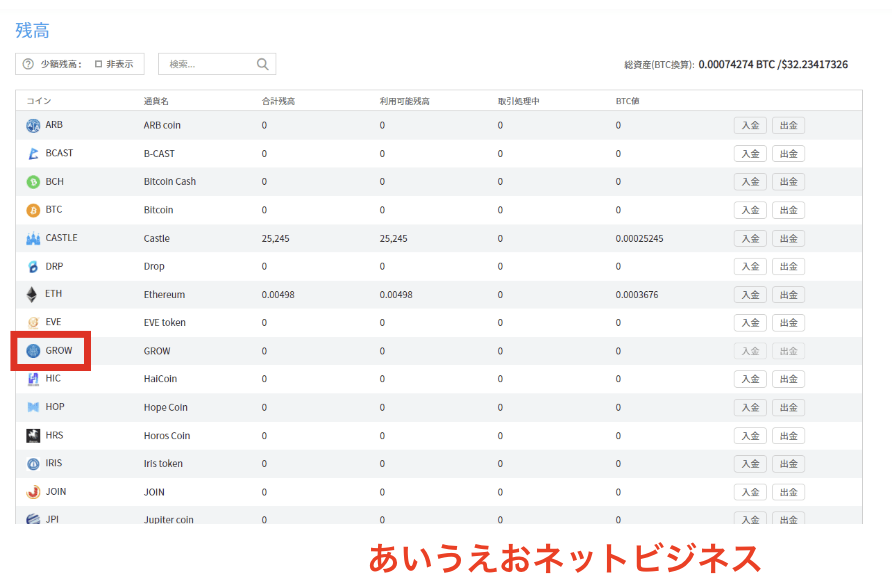Click the search coin input field
Viewport: 892px width, 582px height.
[217, 64]
